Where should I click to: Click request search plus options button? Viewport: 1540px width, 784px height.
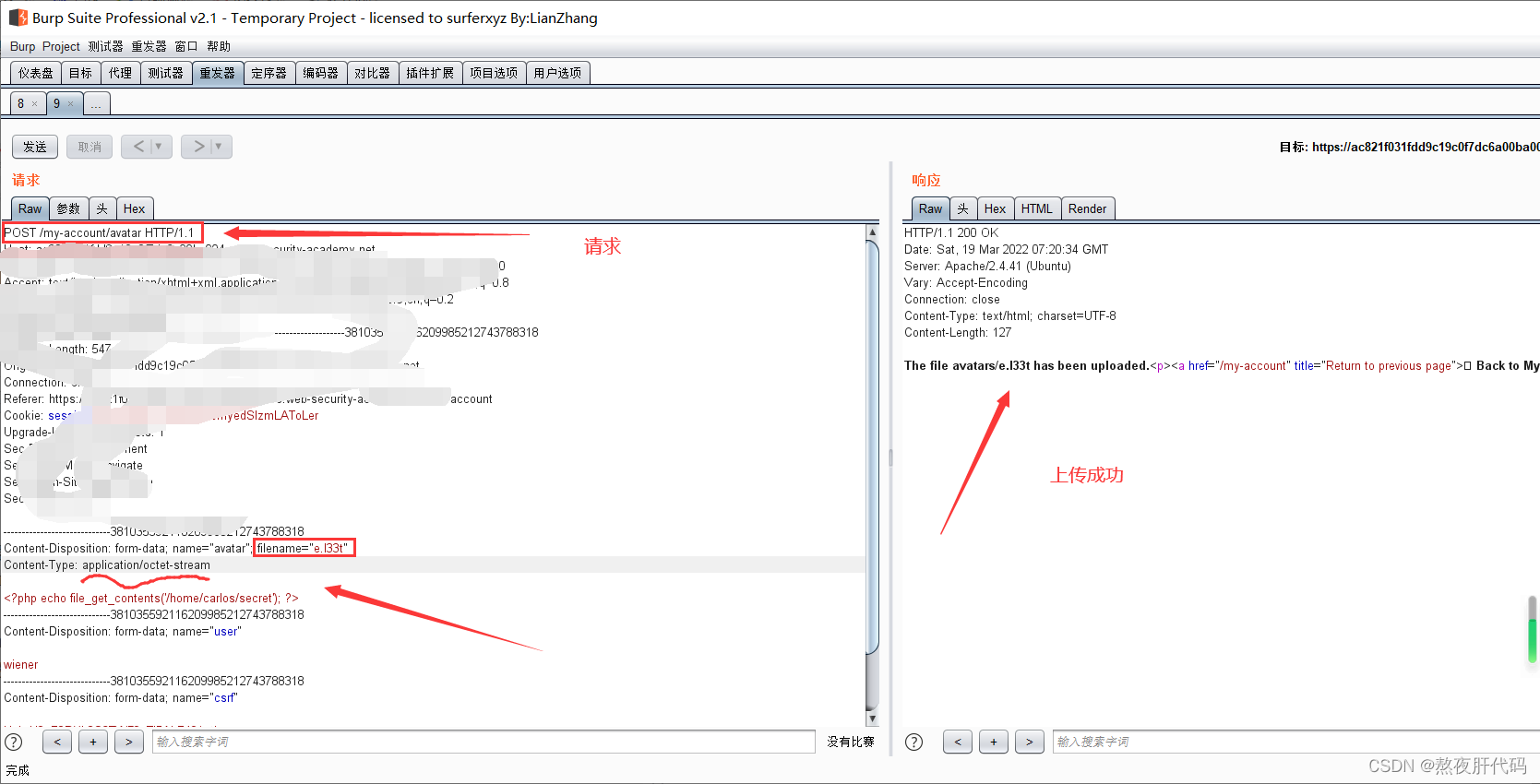pos(93,742)
